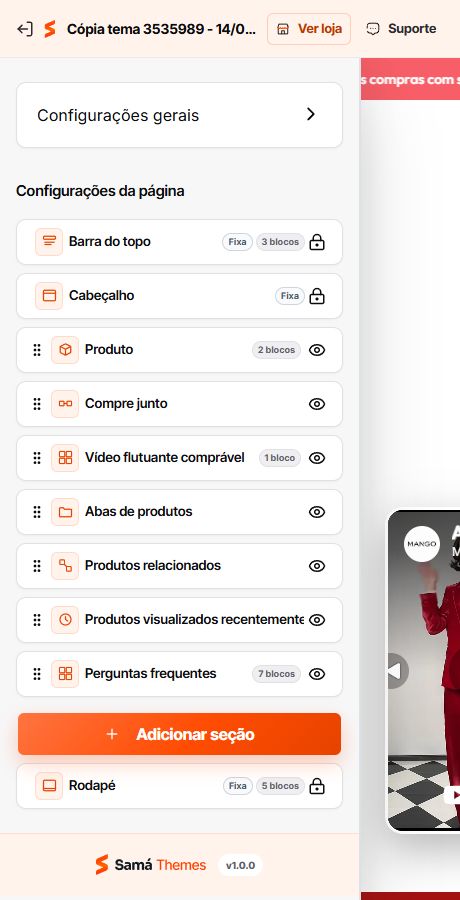
Task: Click the Produto cube icon
Action: (65, 350)
